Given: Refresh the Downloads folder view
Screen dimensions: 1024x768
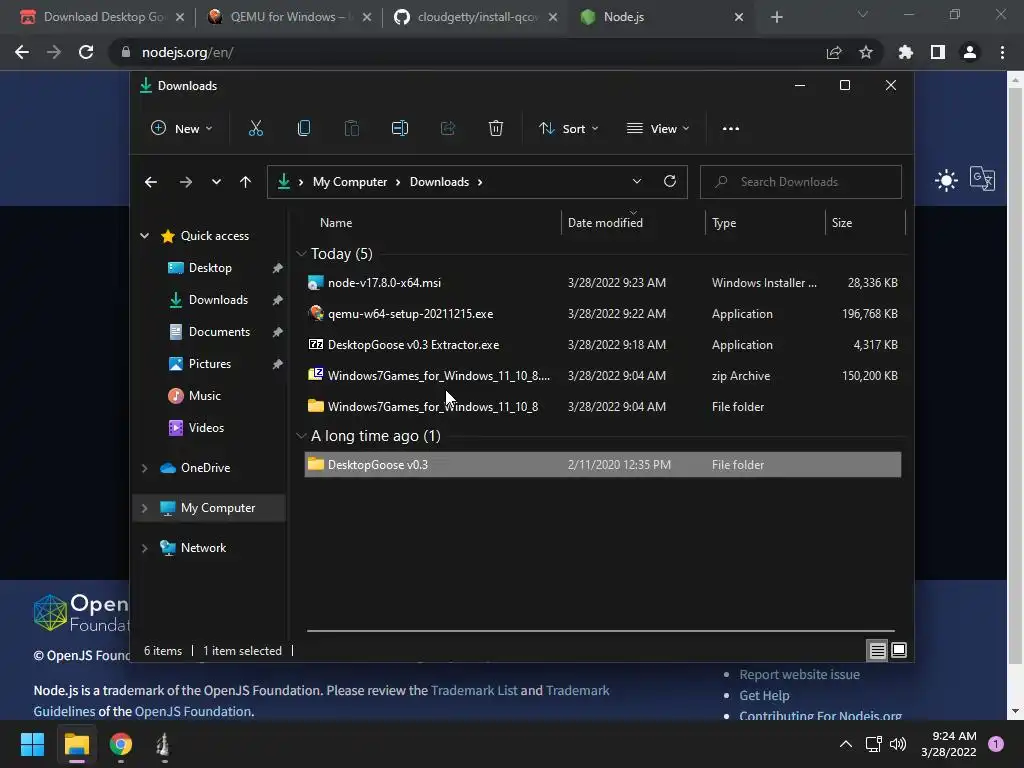Looking at the screenshot, I should pos(669,182).
